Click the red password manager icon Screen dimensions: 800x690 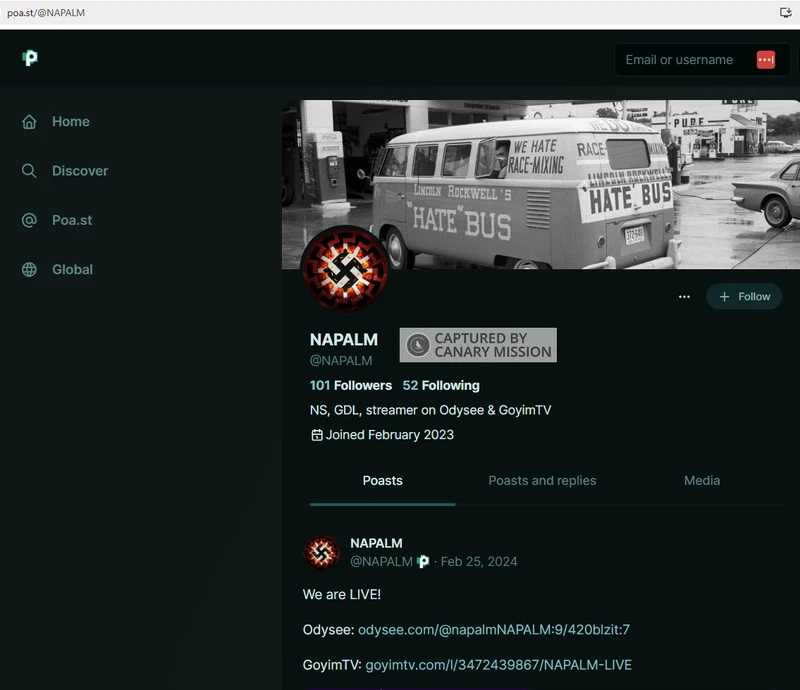[x=766, y=60]
